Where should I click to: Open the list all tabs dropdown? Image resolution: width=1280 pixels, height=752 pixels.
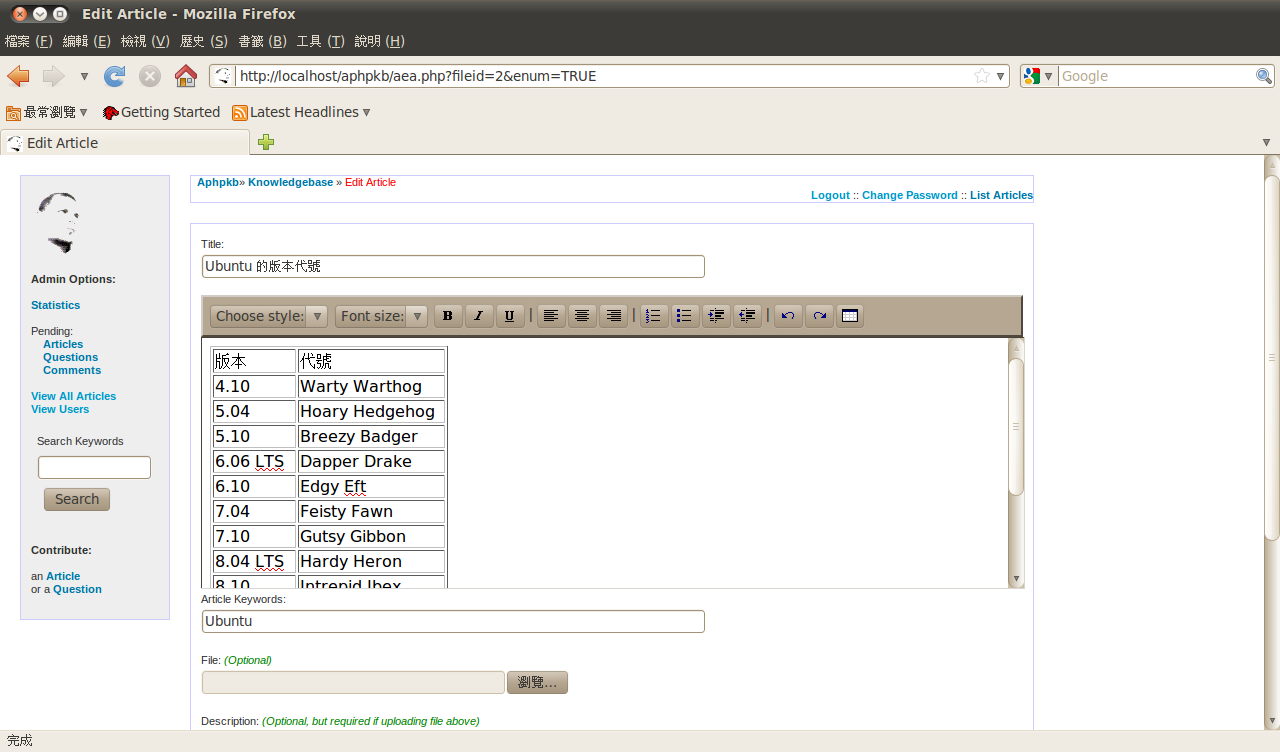[1267, 143]
